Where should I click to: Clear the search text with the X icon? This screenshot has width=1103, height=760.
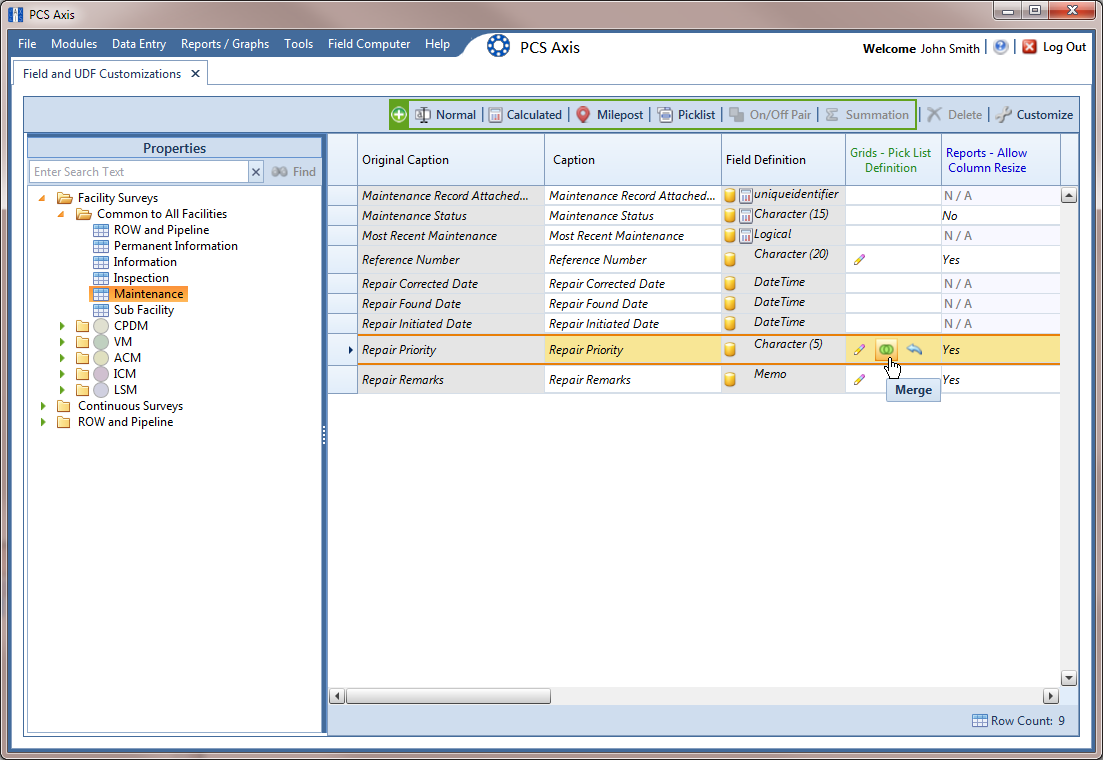point(256,172)
